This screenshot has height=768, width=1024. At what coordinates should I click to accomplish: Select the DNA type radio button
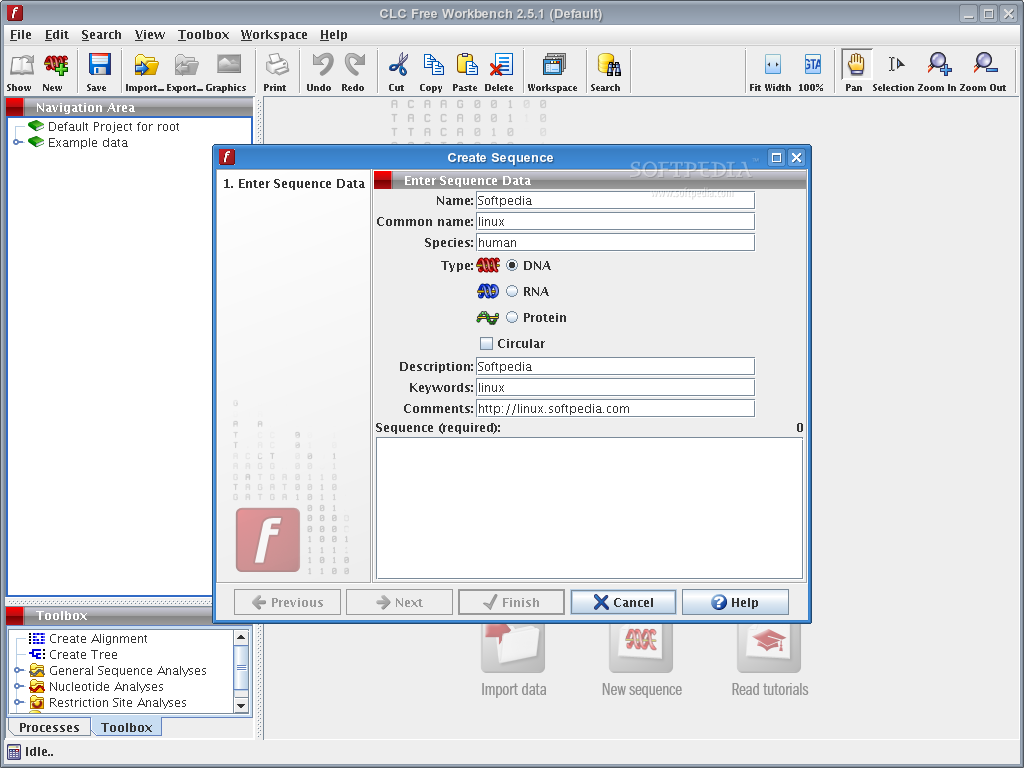(x=512, y=265)
